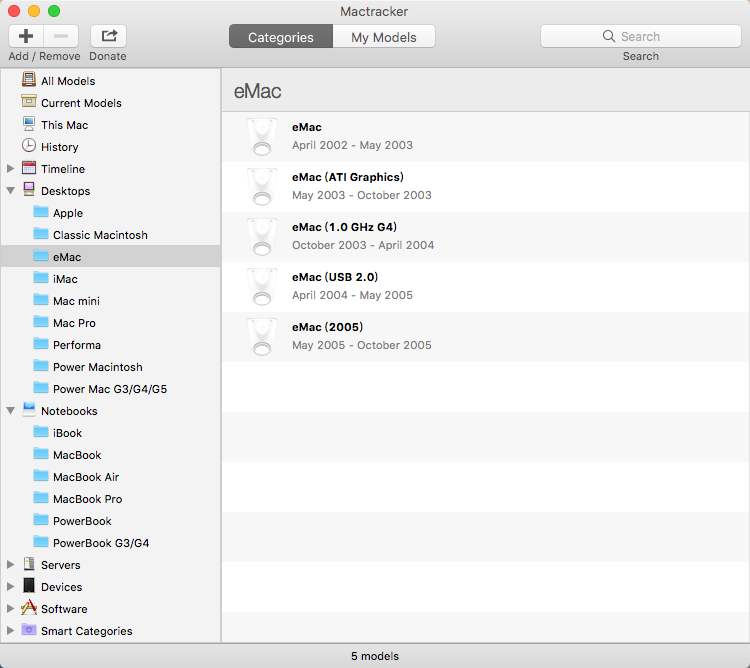750x668 pixels.
Task: Switch to the Categories tab
Action: tap(281, 36)
